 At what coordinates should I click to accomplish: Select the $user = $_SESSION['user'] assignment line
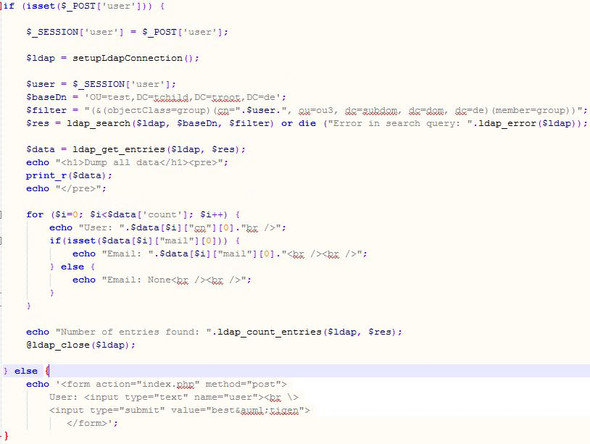point(101,84)
